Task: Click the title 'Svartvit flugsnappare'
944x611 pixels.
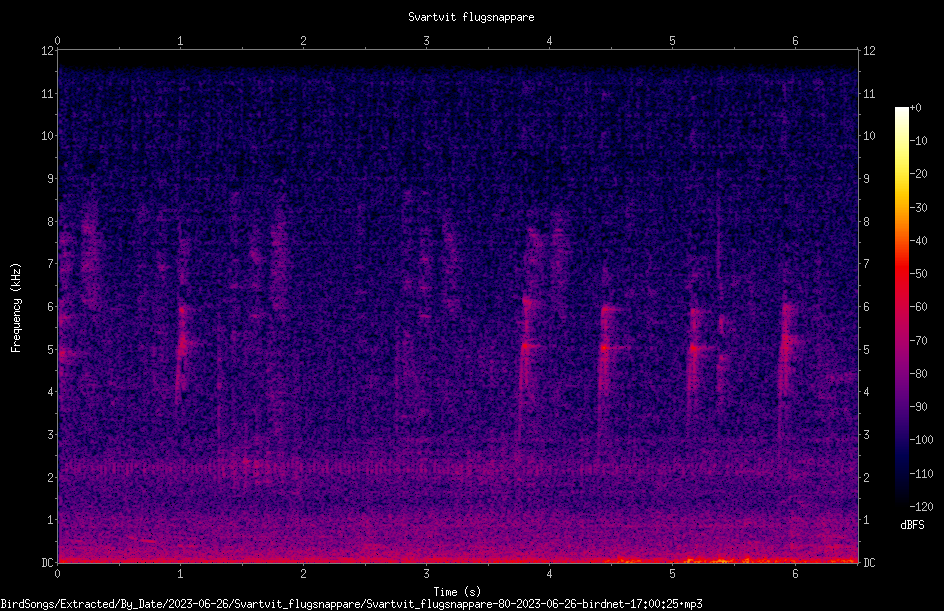Action: (x=471, y=17)
